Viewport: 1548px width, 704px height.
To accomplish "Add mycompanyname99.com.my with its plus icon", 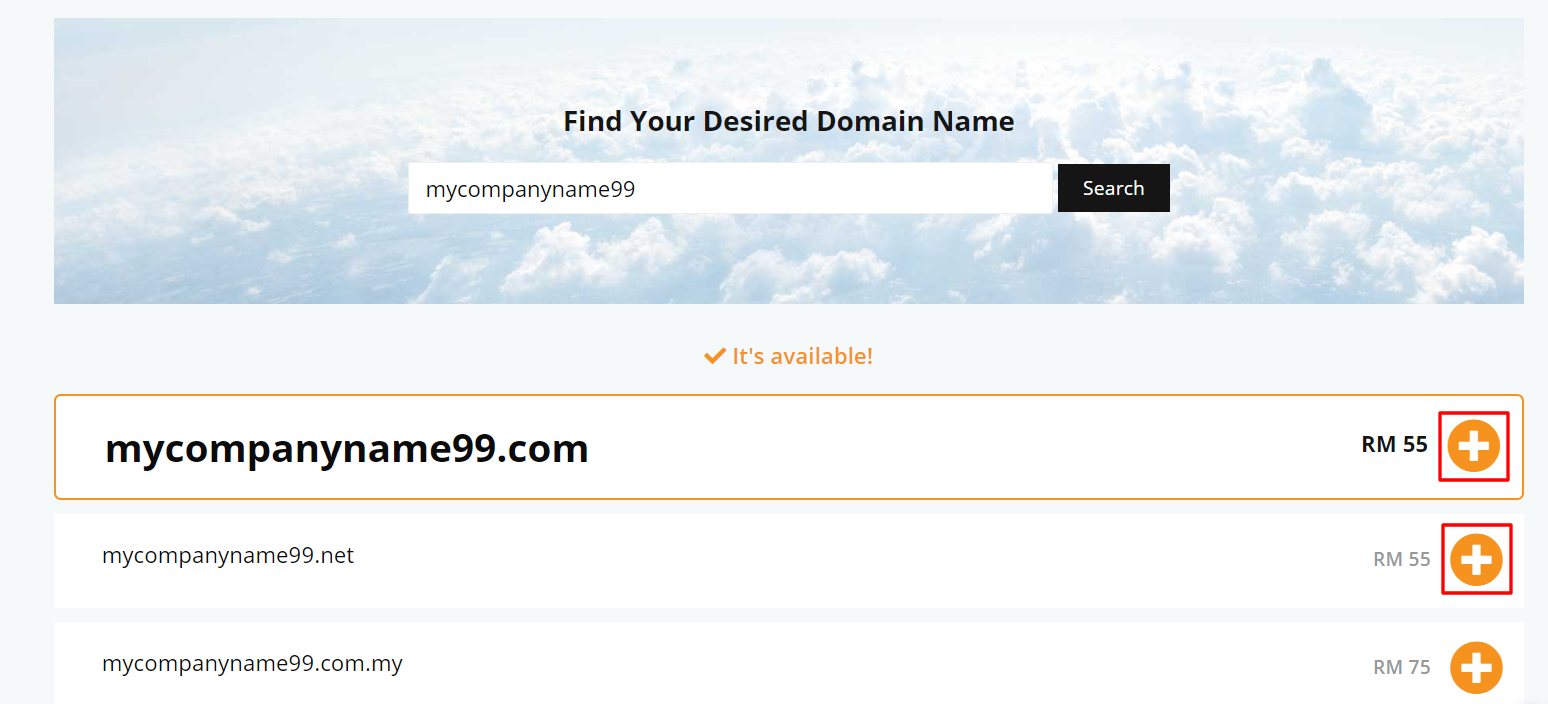I will tap(1476, 667).
